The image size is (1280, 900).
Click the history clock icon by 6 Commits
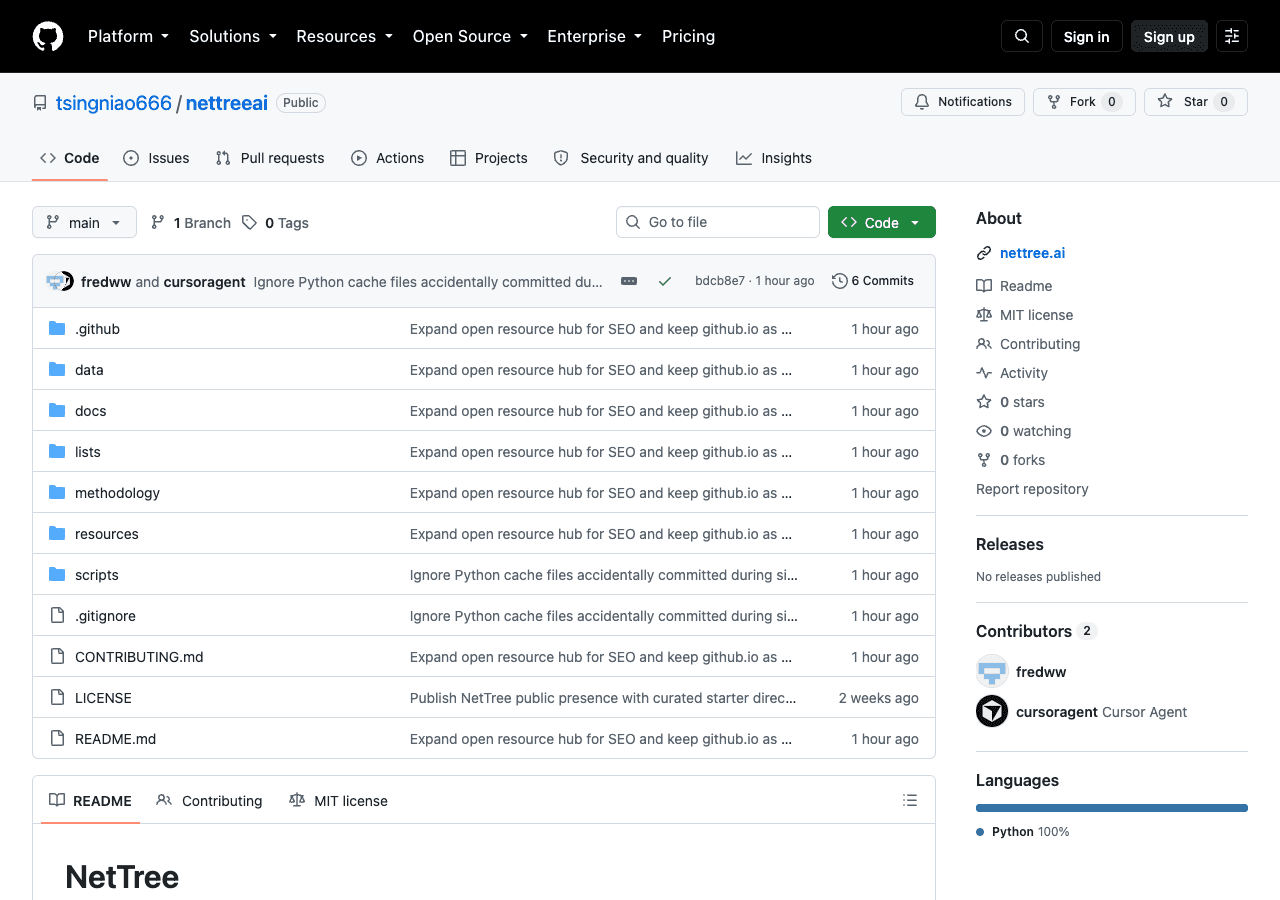[x=840, y=281]
